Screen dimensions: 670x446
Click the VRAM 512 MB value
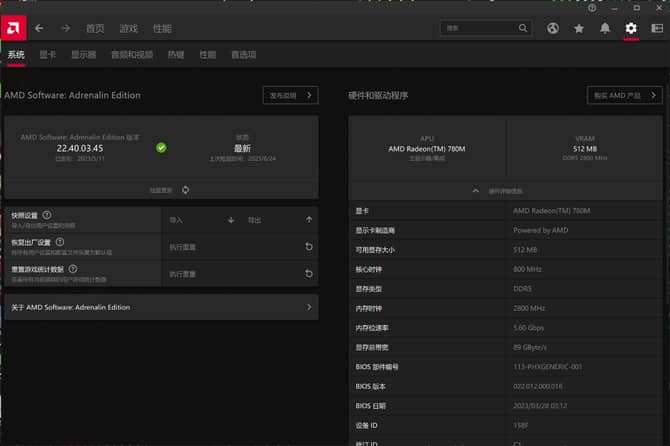click(585, 149)
